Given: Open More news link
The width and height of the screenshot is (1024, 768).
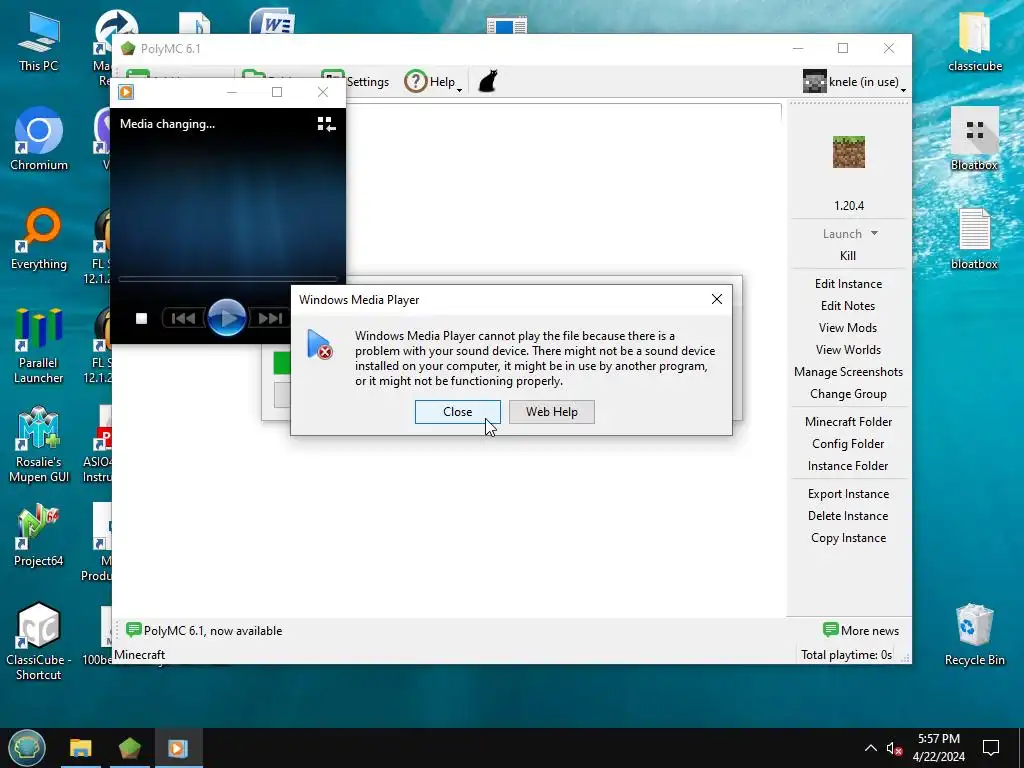Looking at the screenshot, I should [x=861, y=630].
